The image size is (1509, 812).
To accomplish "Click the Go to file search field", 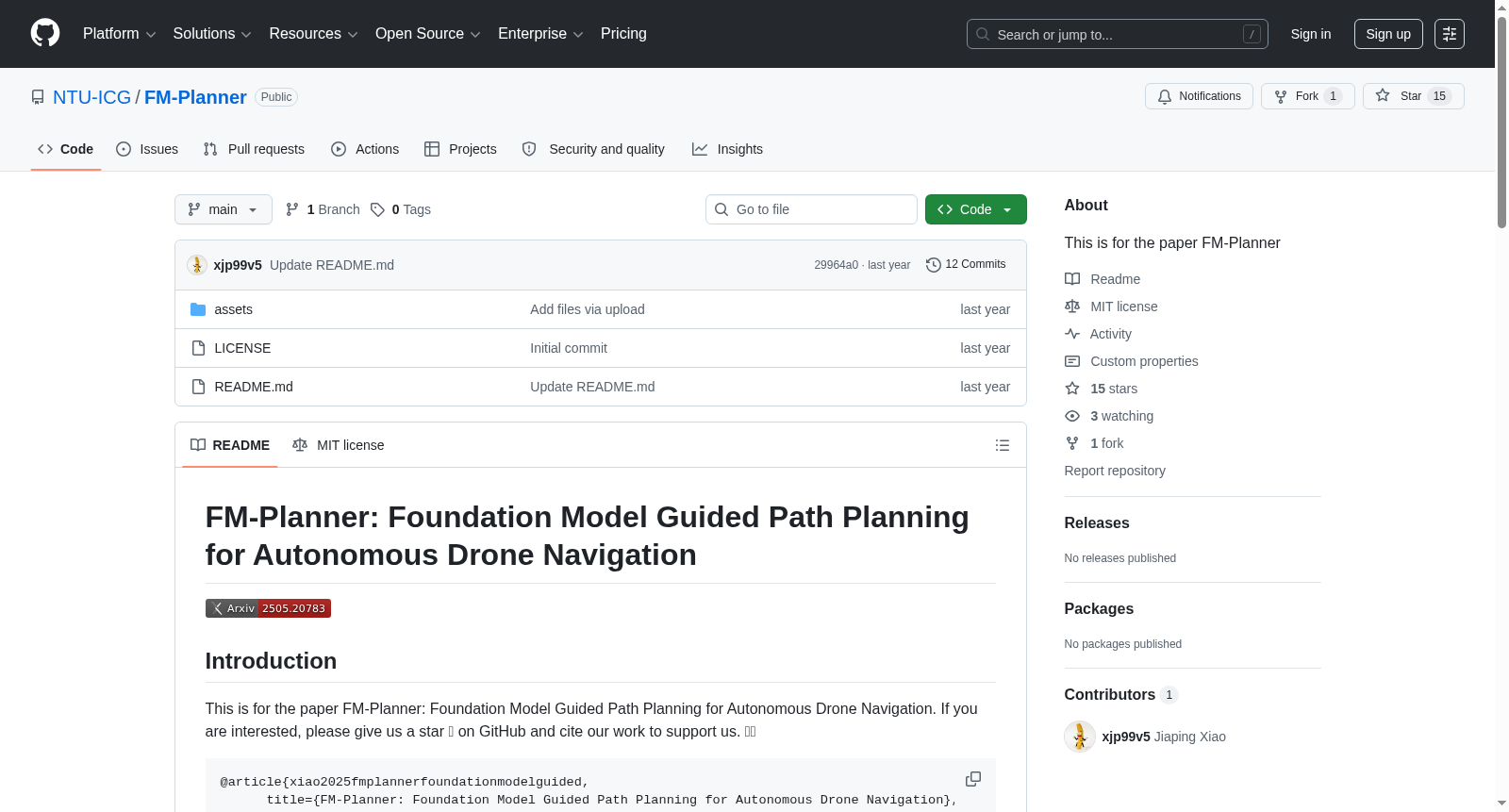I will [811, 209].
